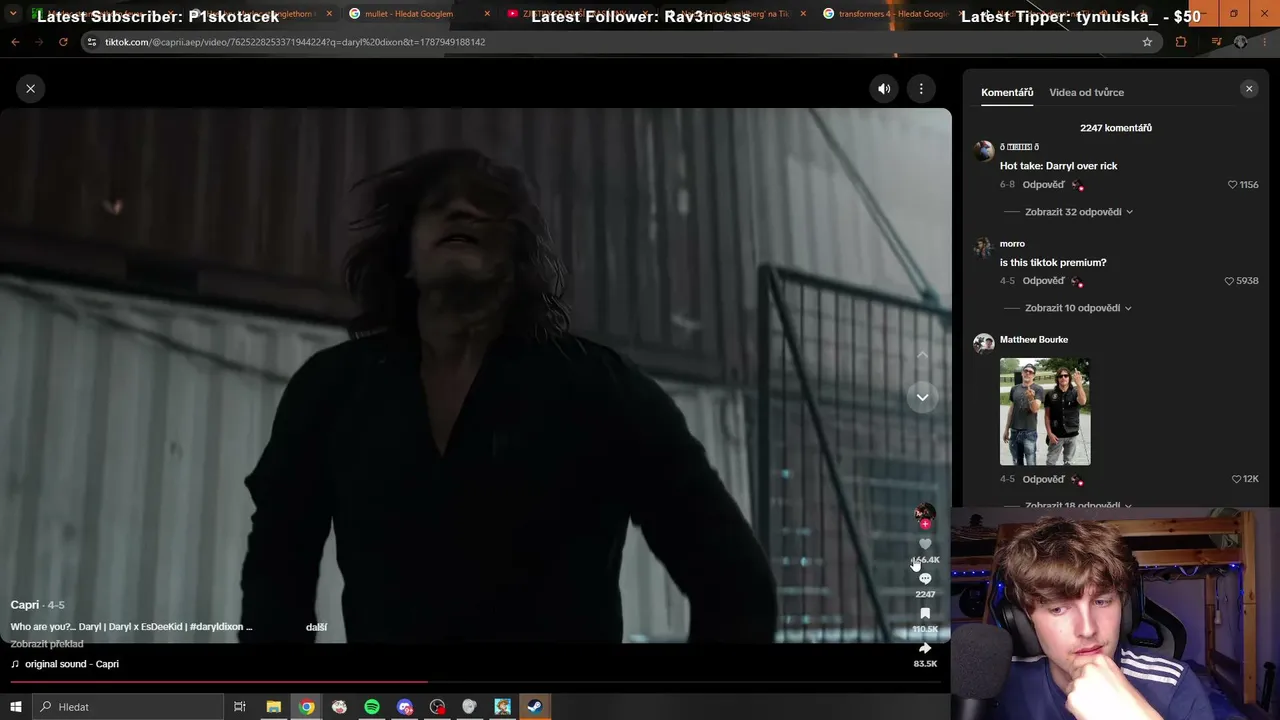Open the Windows Start menu
Screen dimensions: 1280x720
16,707
